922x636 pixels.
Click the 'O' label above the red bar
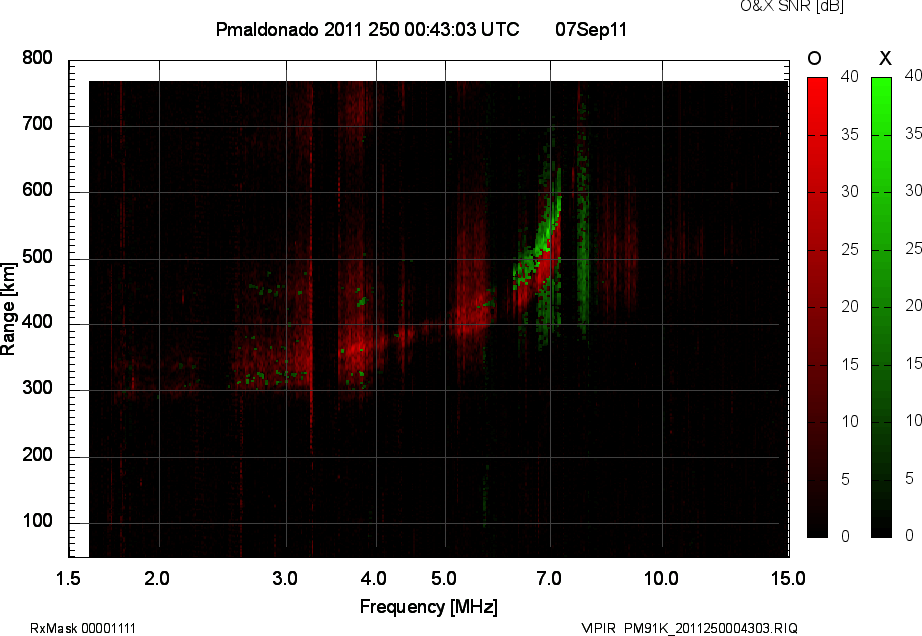(814, 58)
